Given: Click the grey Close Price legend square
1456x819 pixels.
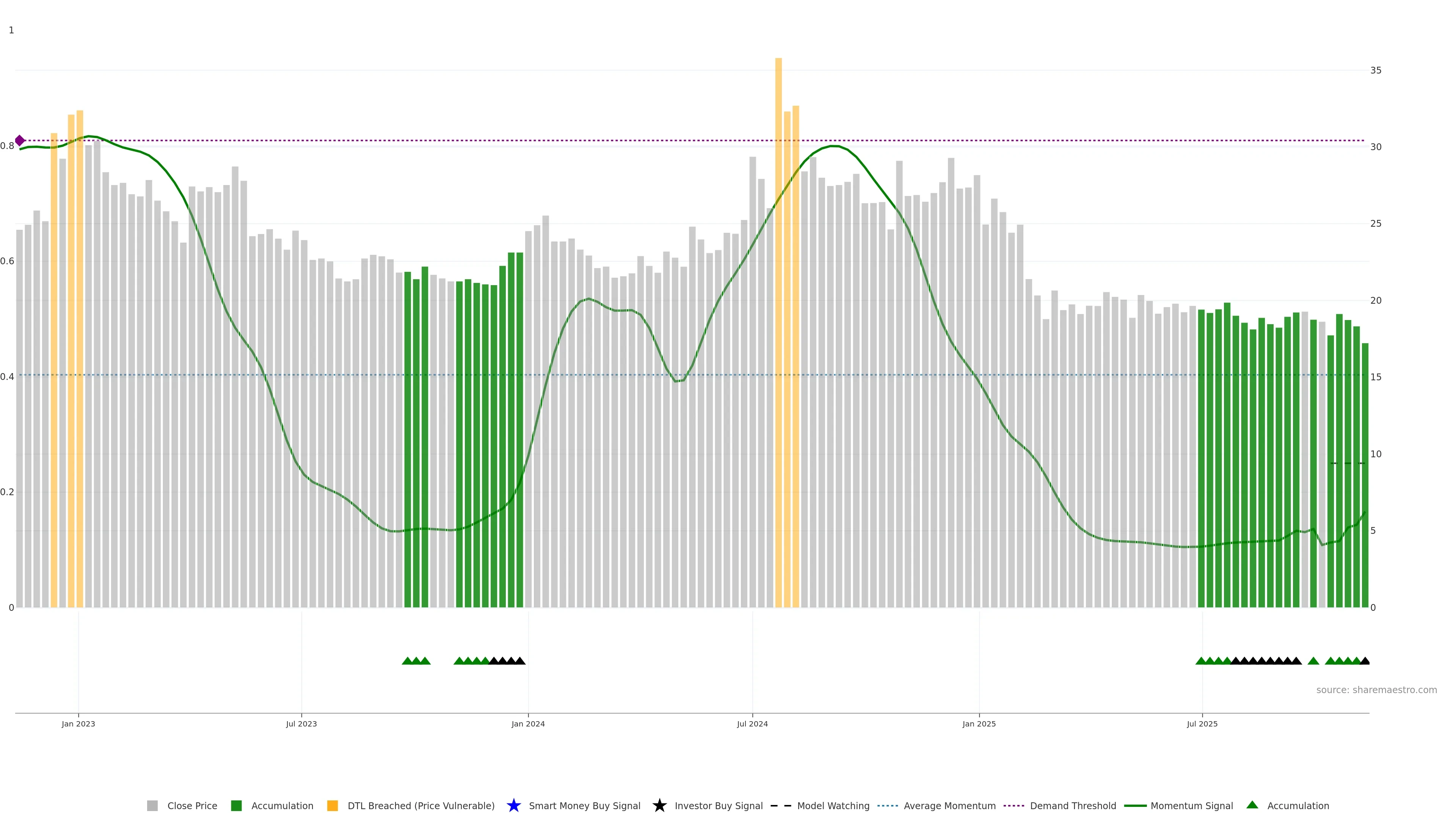Looking at the screenshot, I should point(152,805).
